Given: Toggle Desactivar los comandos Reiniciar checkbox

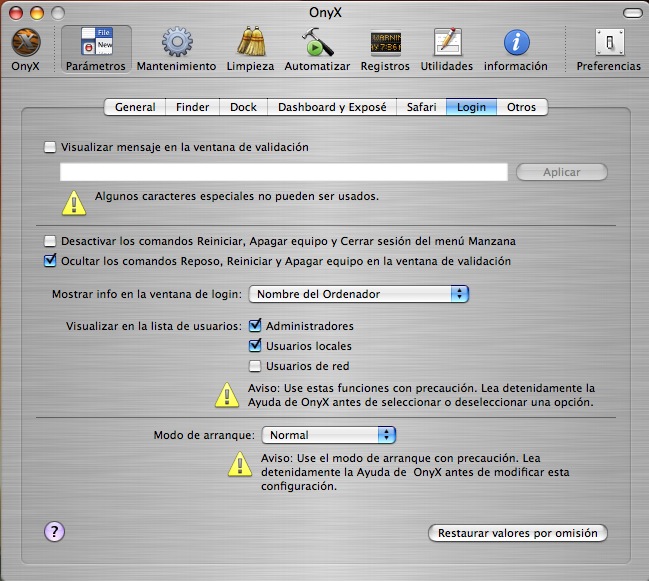Looking at the screenshot, I should pos(50,241).
